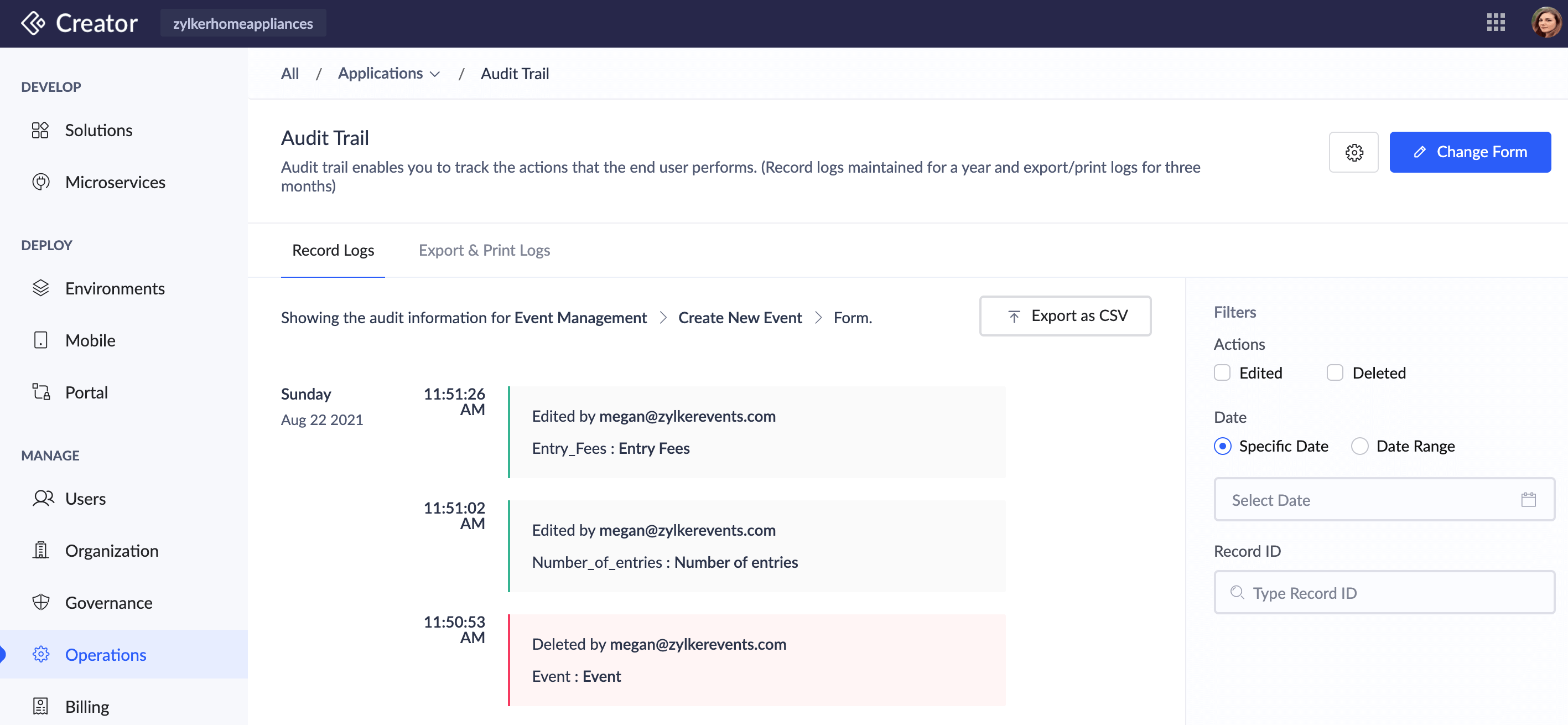Viewport: 1568px width, 725px height.
Task: Click the Solutions sidebar icon
Action: [x=40, y=130]
